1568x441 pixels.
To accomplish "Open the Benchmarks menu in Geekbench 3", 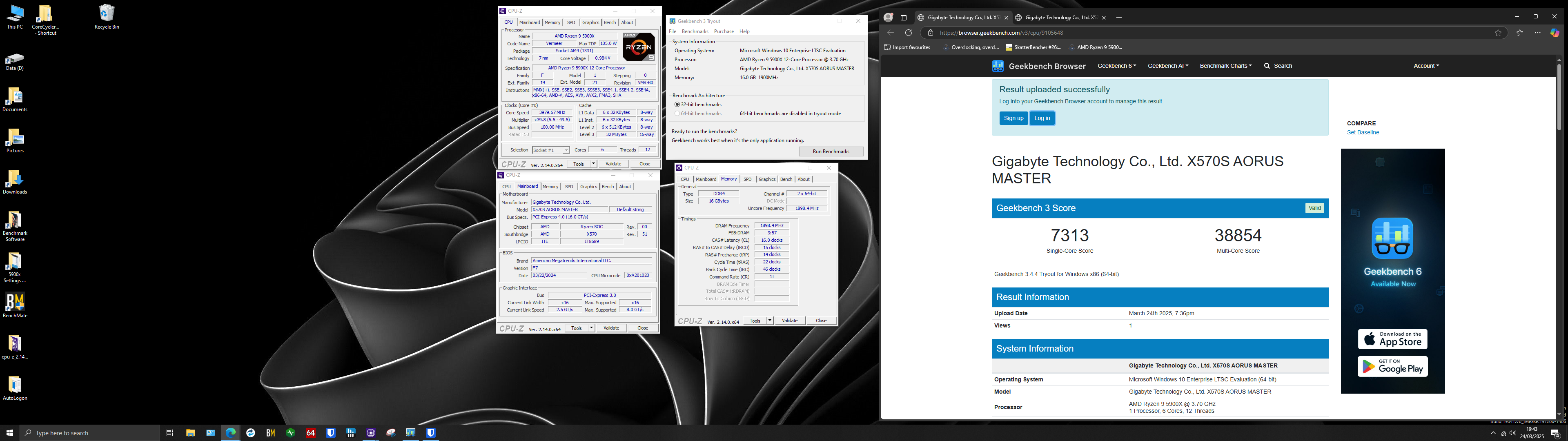I will pyautogui.click(x=695, y=32).
